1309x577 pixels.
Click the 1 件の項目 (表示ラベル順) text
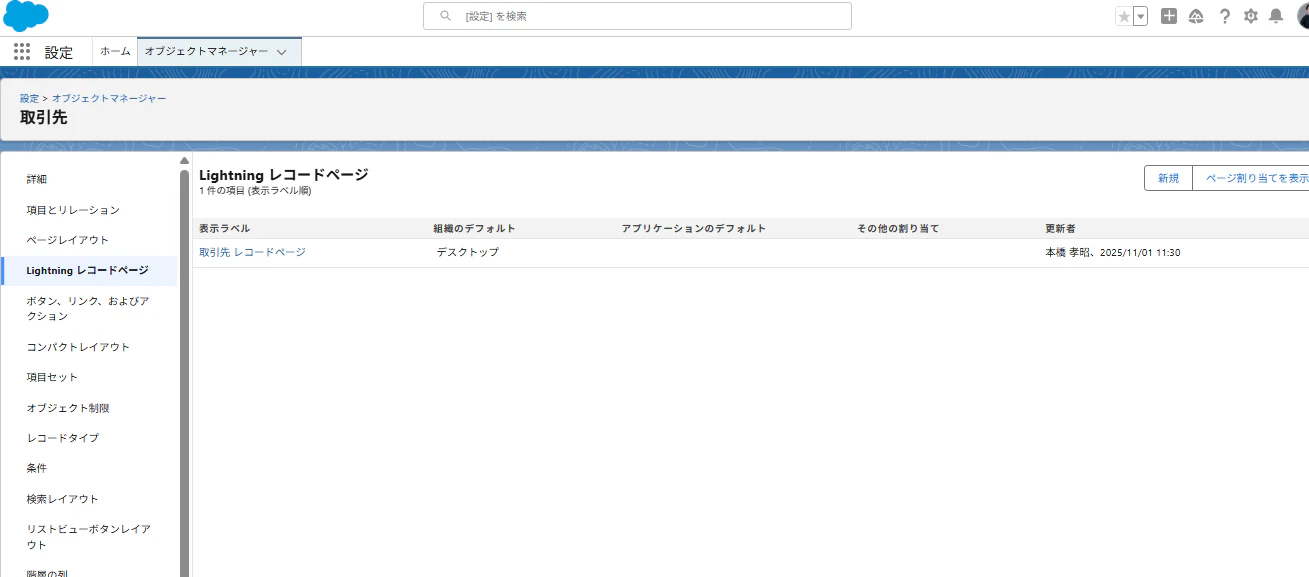pos(255,190)
